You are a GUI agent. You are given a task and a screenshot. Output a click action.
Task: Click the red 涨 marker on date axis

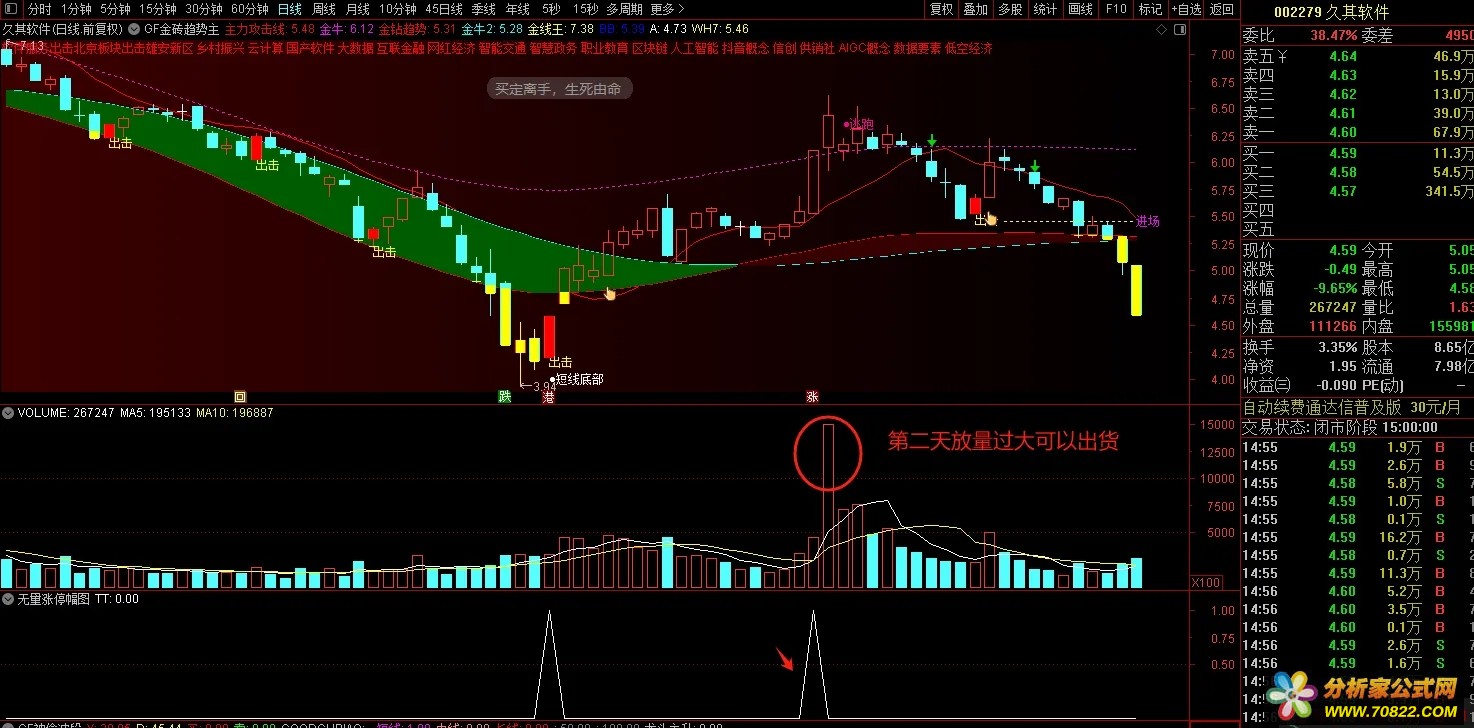tap(812, 396)
